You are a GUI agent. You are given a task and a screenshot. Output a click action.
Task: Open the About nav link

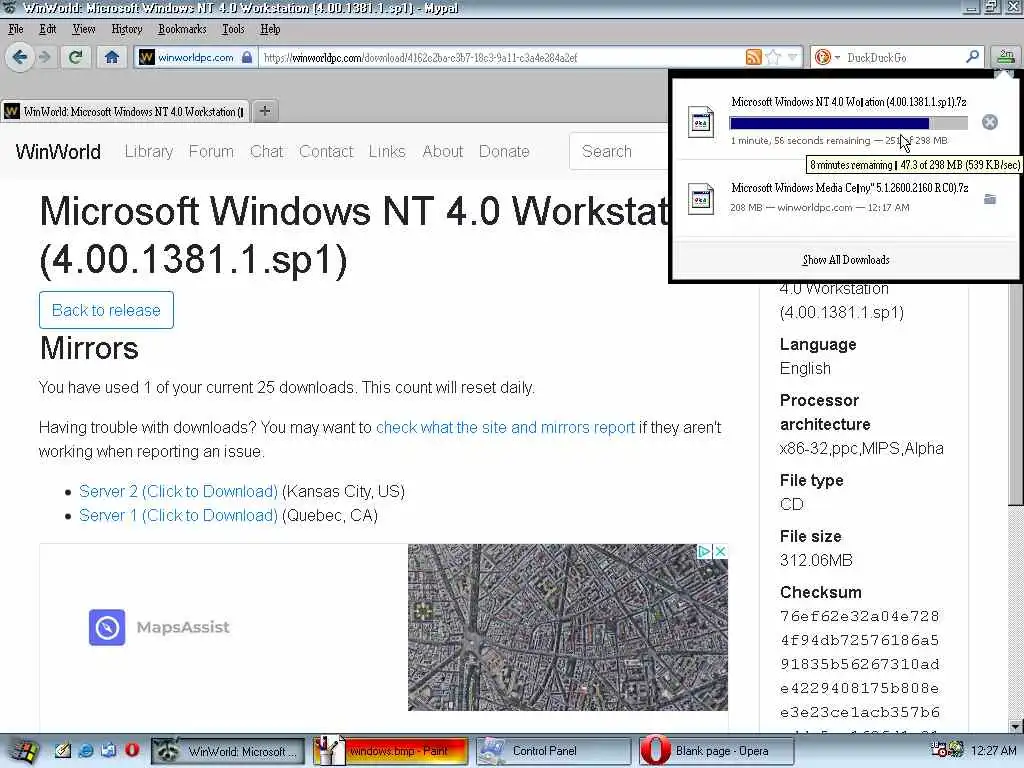click(443, 152)
